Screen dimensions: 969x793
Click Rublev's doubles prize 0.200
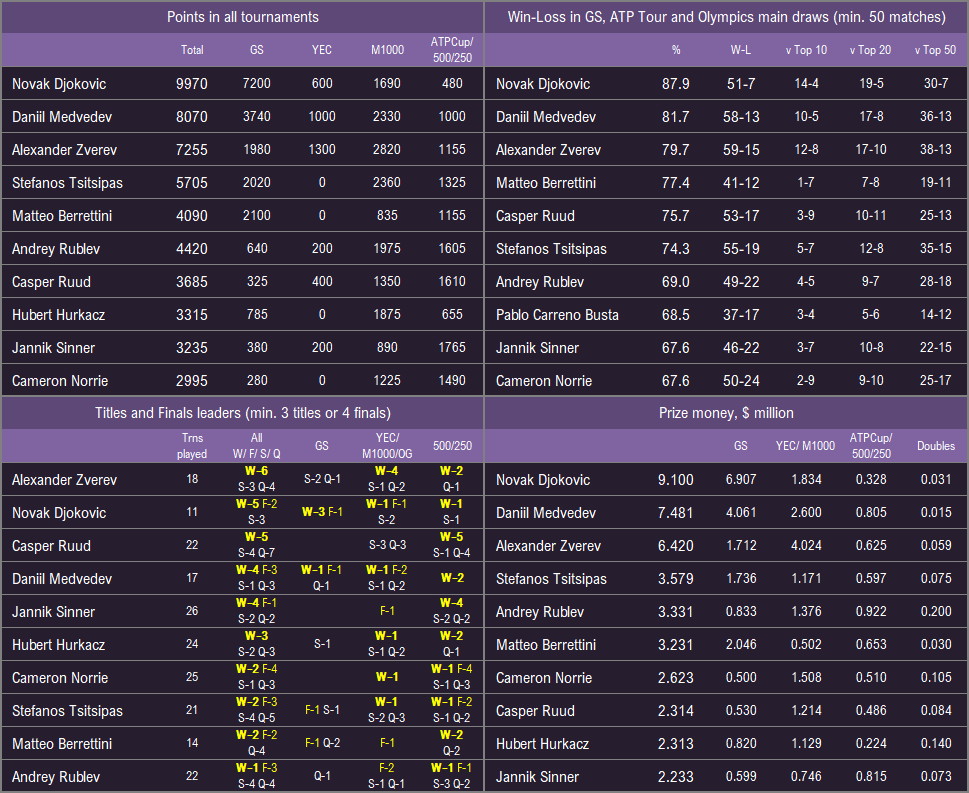(x=936, y=611)
